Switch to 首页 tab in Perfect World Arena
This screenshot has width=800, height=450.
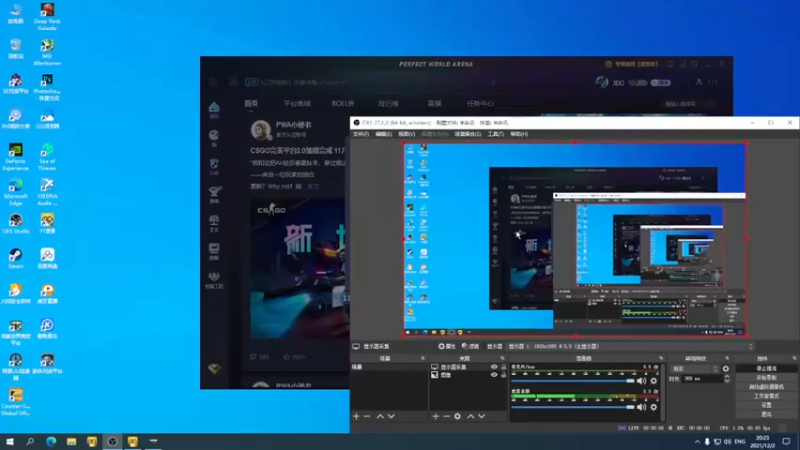pyautogui.click(x=251, y=104)
